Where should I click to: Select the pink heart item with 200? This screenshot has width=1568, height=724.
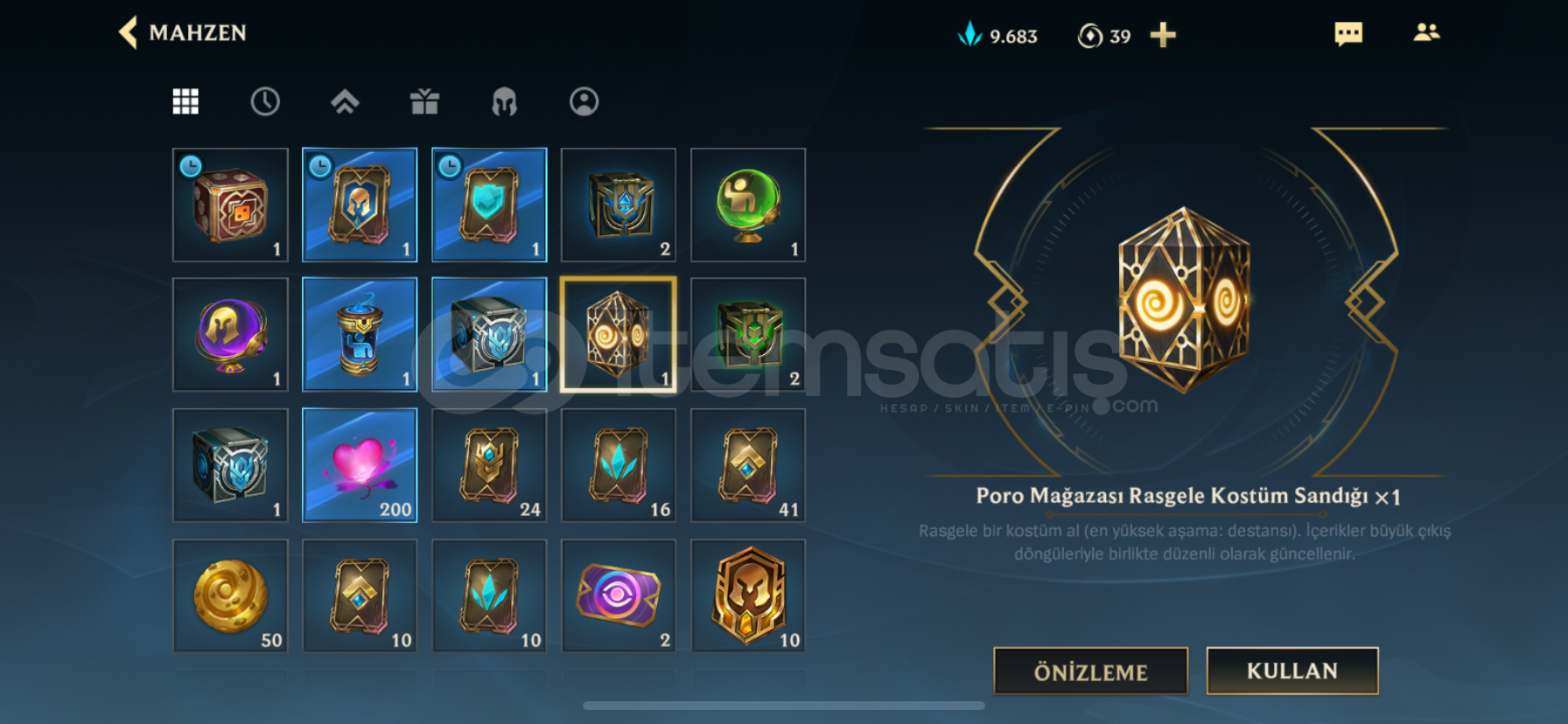[x=360, y=465]
